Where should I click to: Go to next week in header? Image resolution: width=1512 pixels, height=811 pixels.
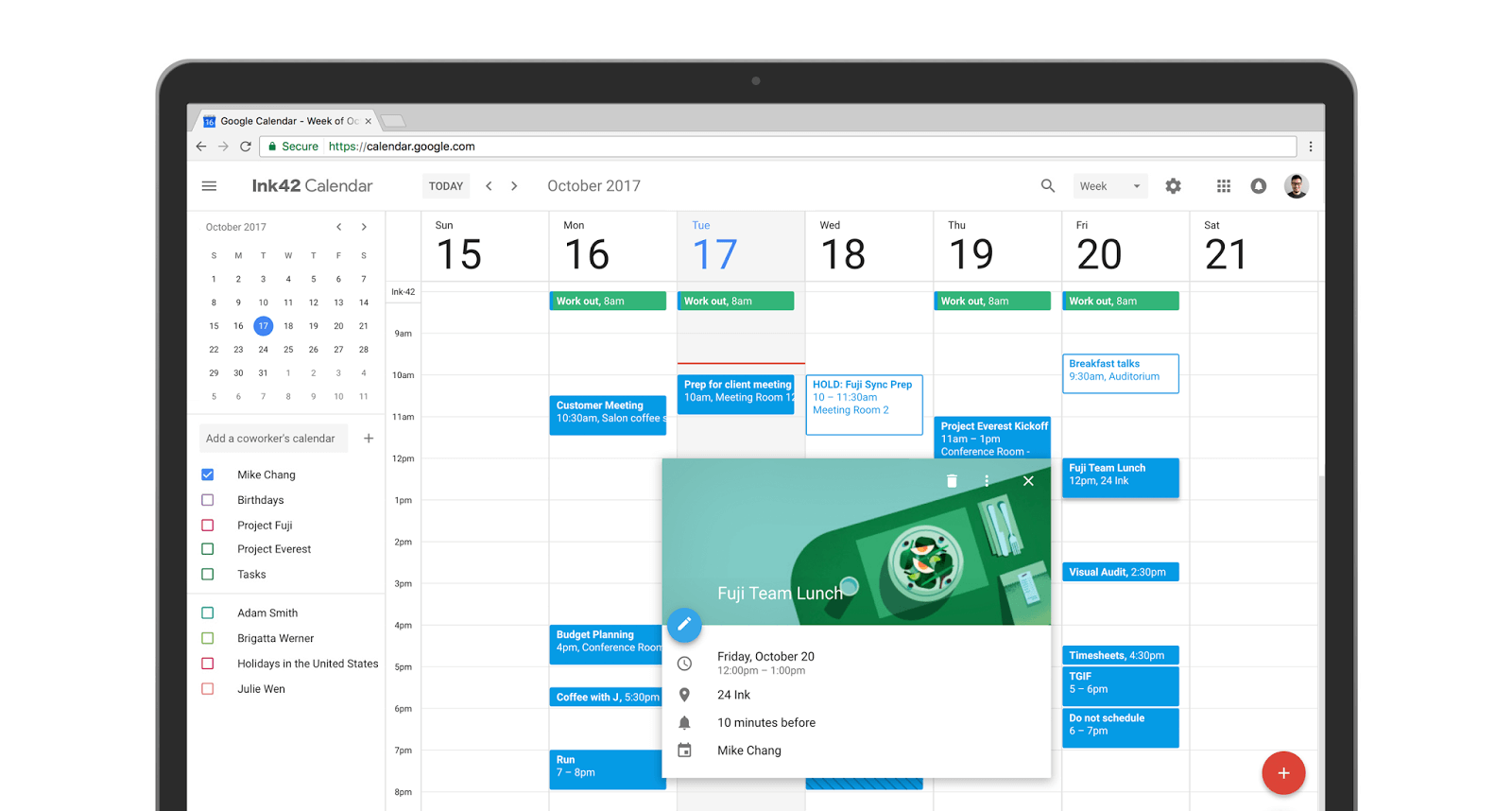click(514, 186)
